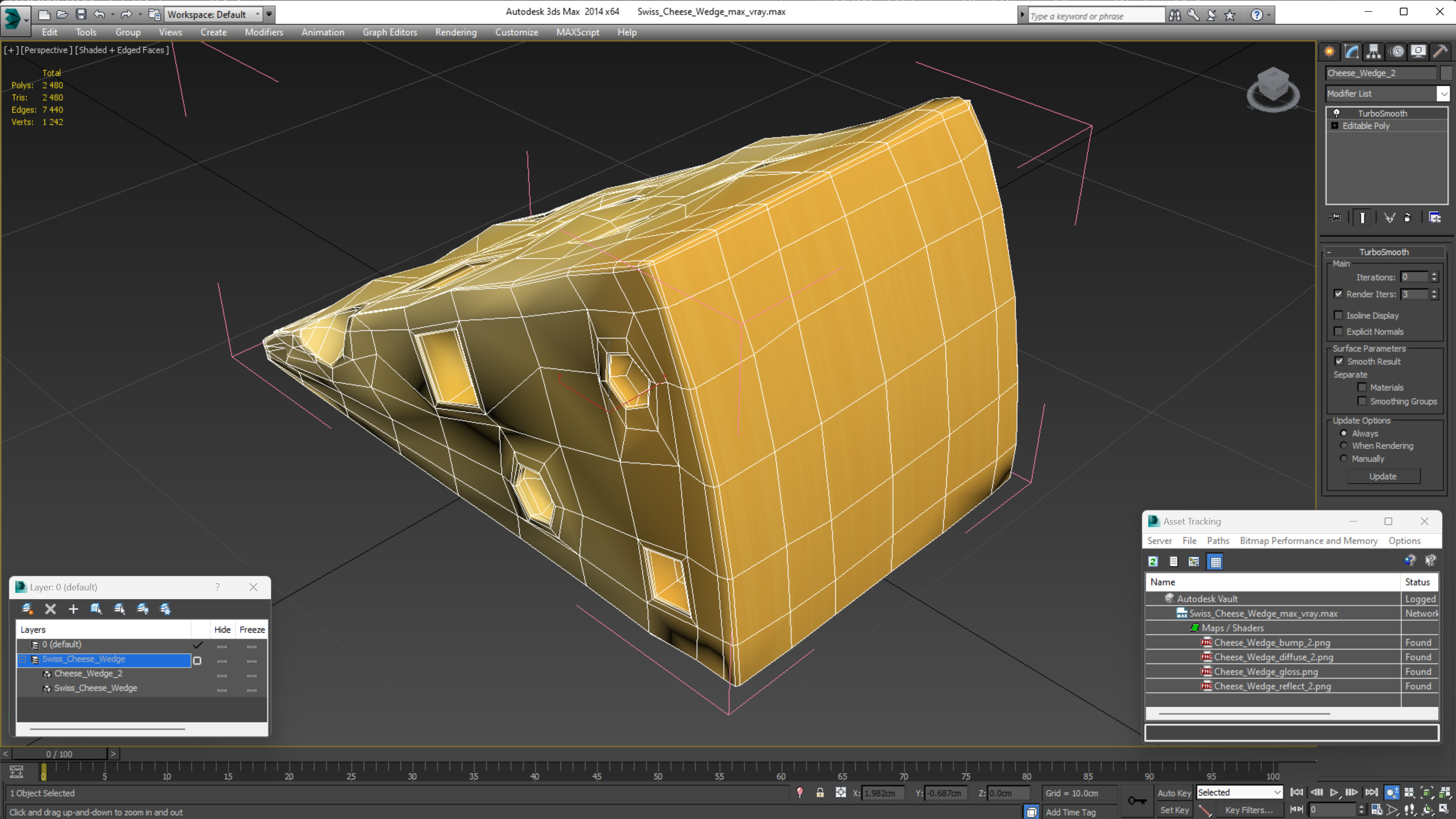Image resolution: width=1456 pixels, height=819 pixels.
Task: Select When Rendering update option radio button
Action: click(1344, 445)
